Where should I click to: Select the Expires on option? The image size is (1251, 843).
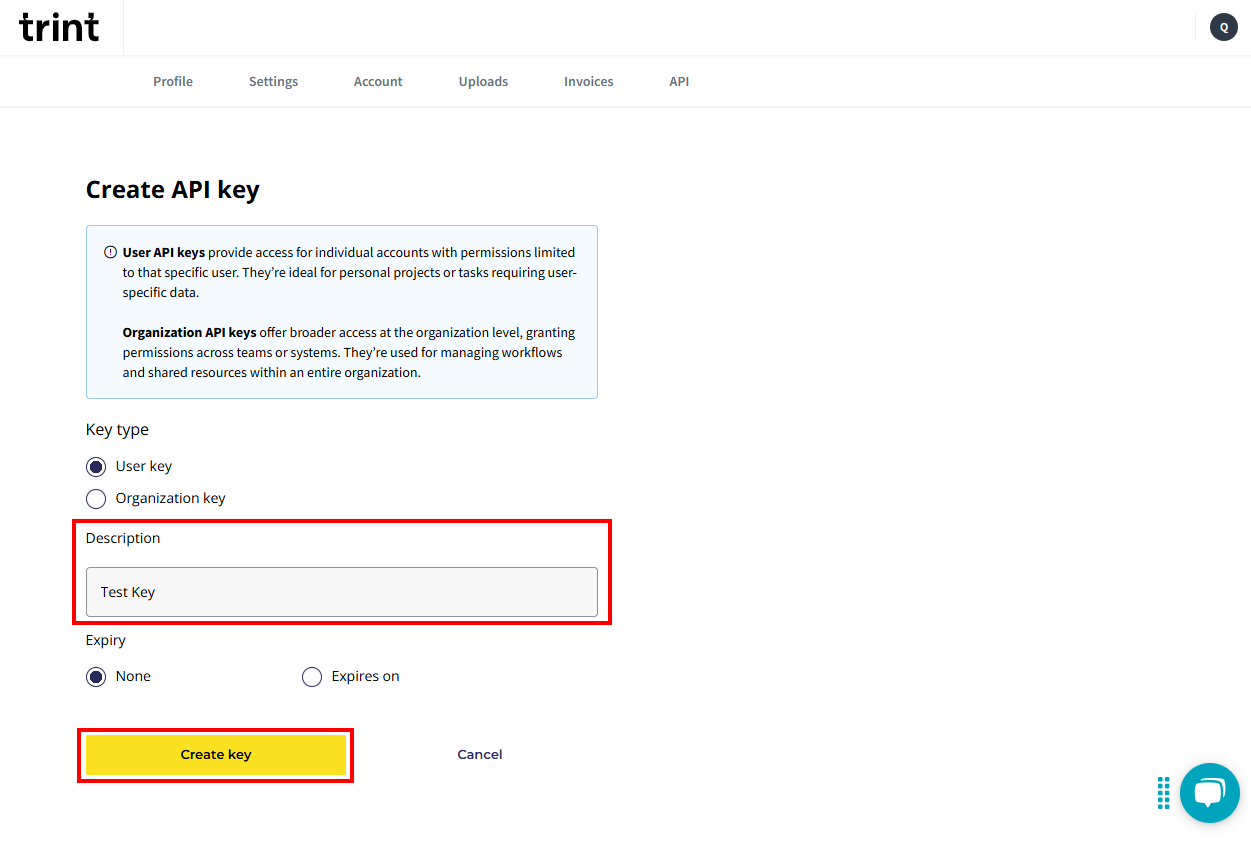312,677
